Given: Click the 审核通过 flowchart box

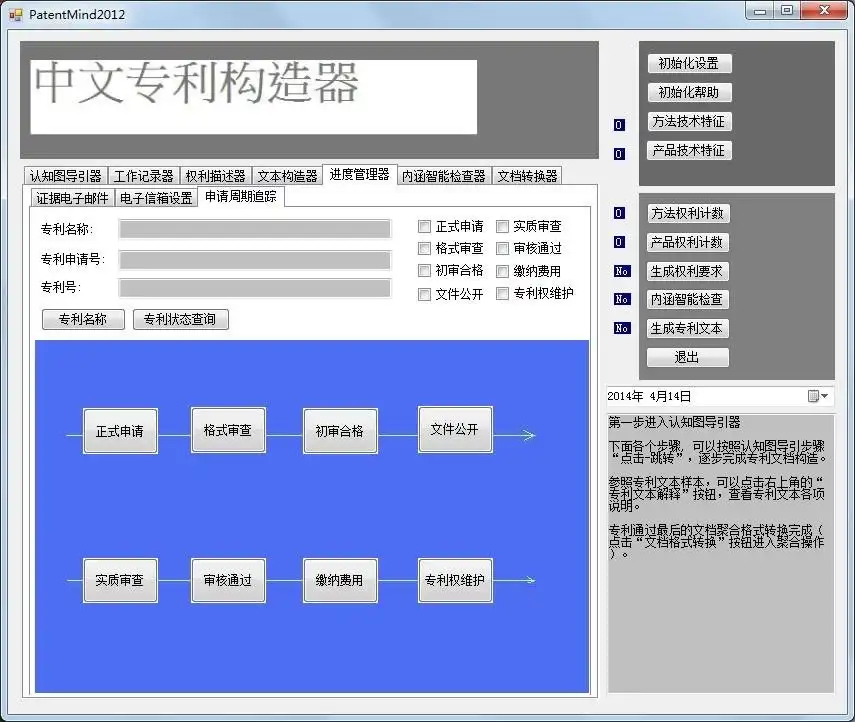Looking at the screenshot, I should point(228,580).
